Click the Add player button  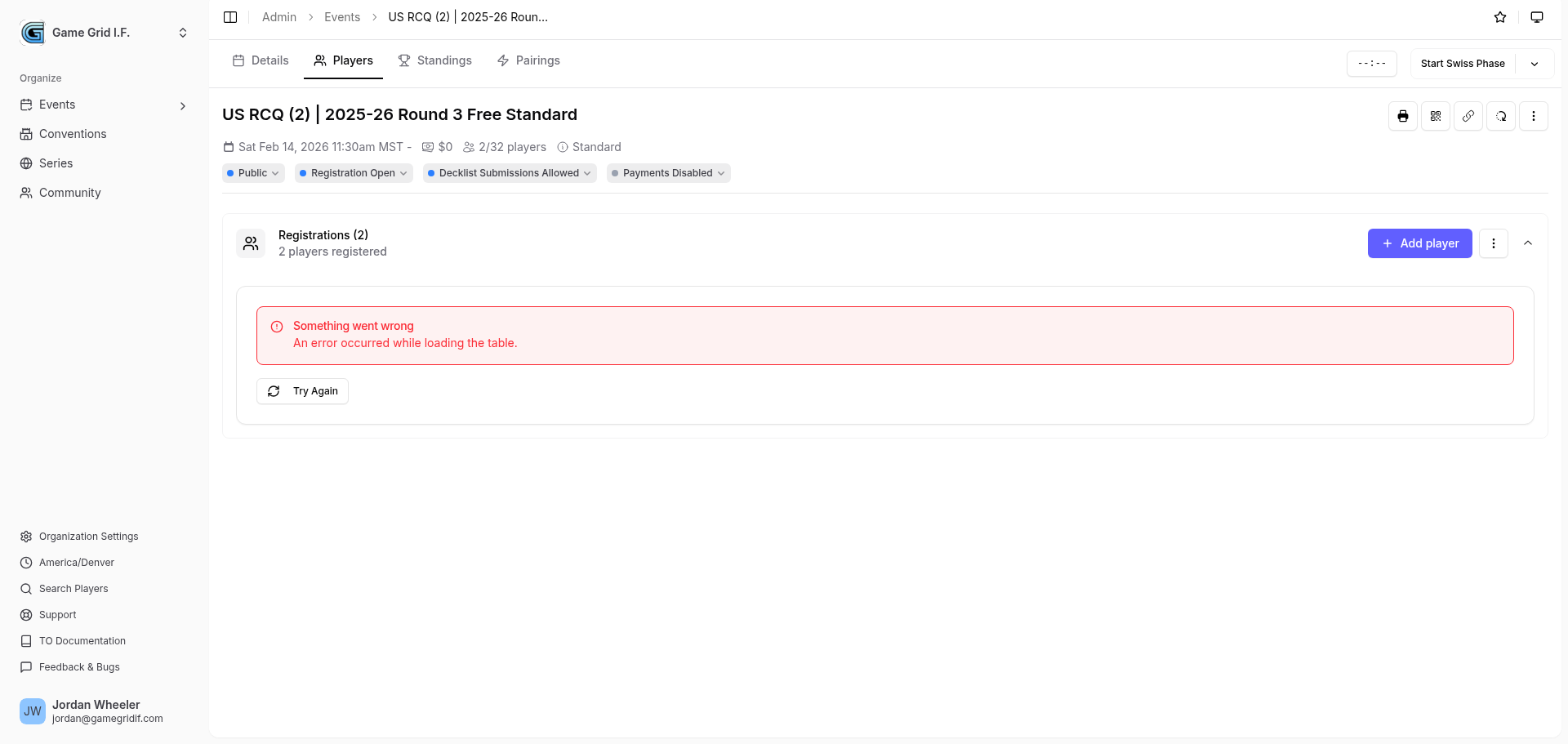tap(1419, 243)
